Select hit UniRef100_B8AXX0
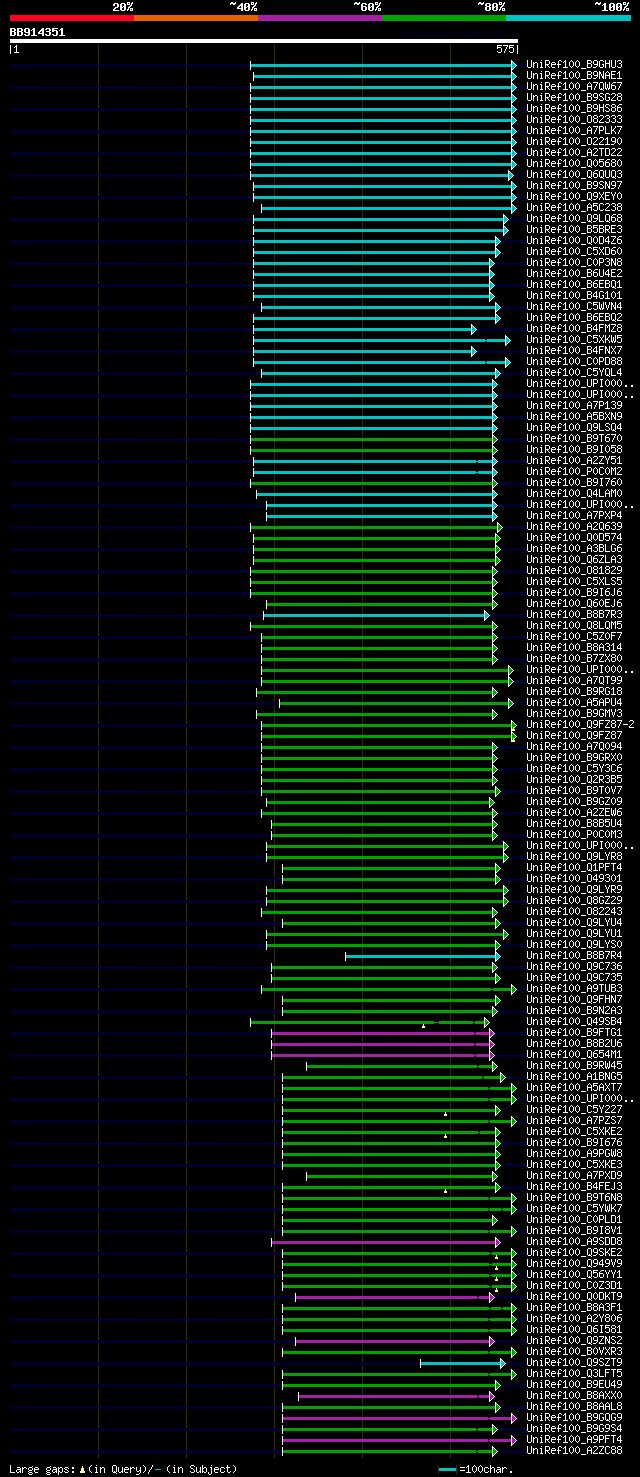Image resolution: width=640 pixels, height=1477 pixels. click(x=574, y=1395)
